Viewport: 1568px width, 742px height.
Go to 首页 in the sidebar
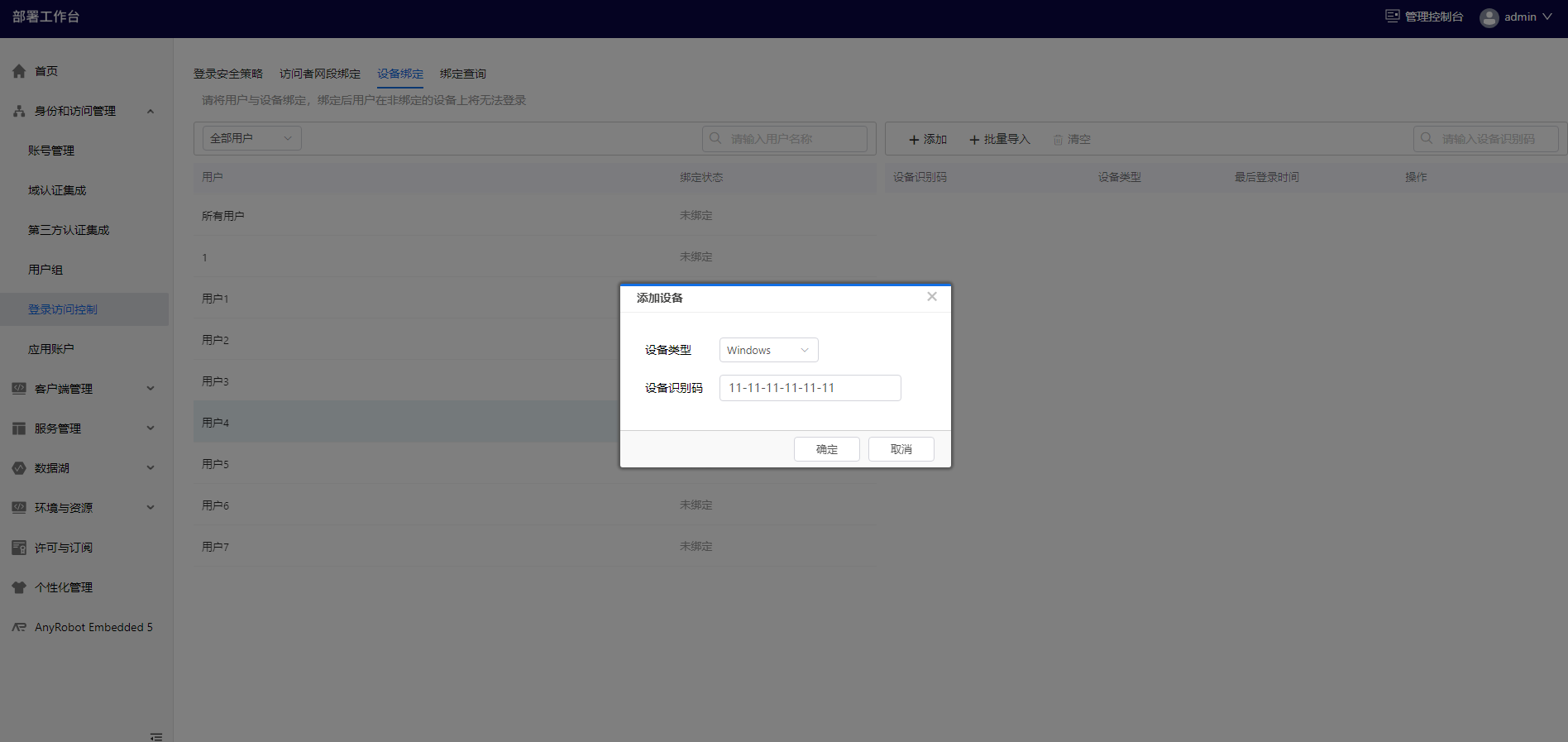click(46, 71)
